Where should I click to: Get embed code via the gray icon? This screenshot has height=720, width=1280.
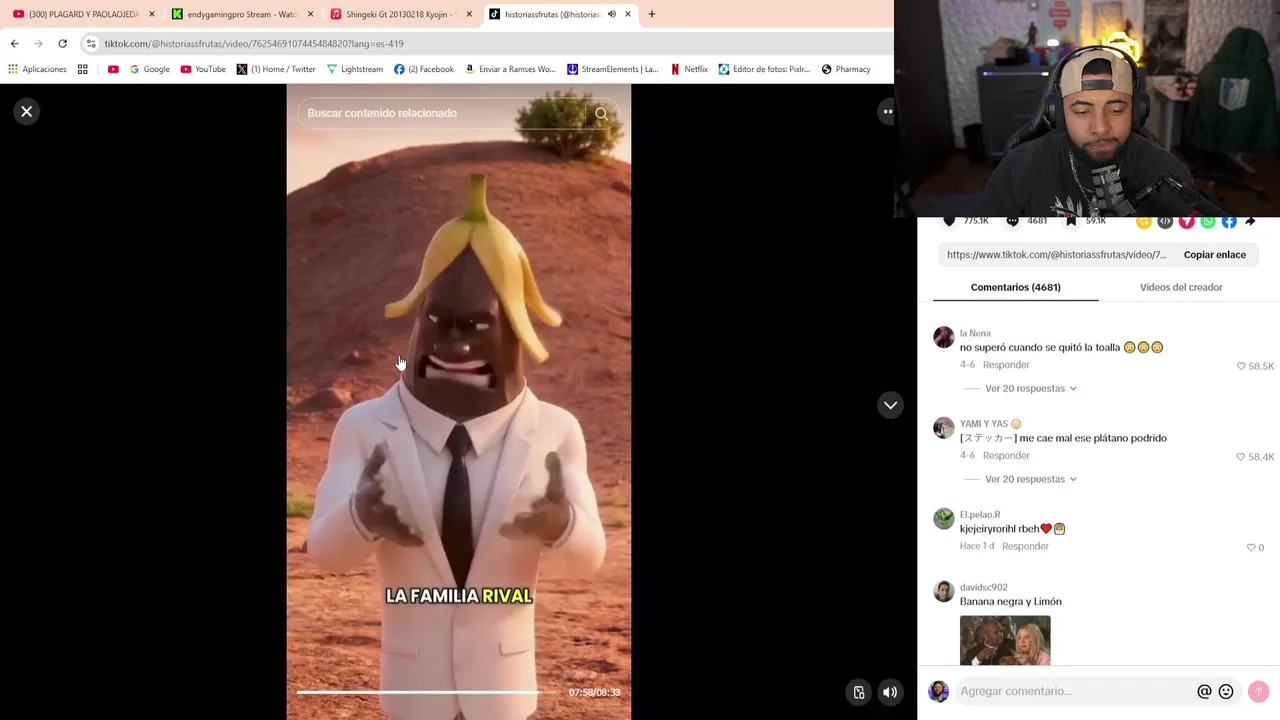(x=1165, y=221)
